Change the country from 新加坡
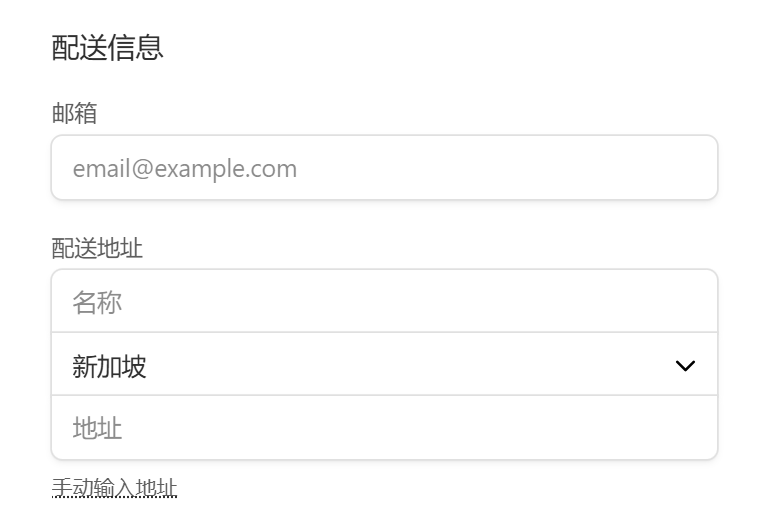 pyautogui.click(x=384, y=366)
